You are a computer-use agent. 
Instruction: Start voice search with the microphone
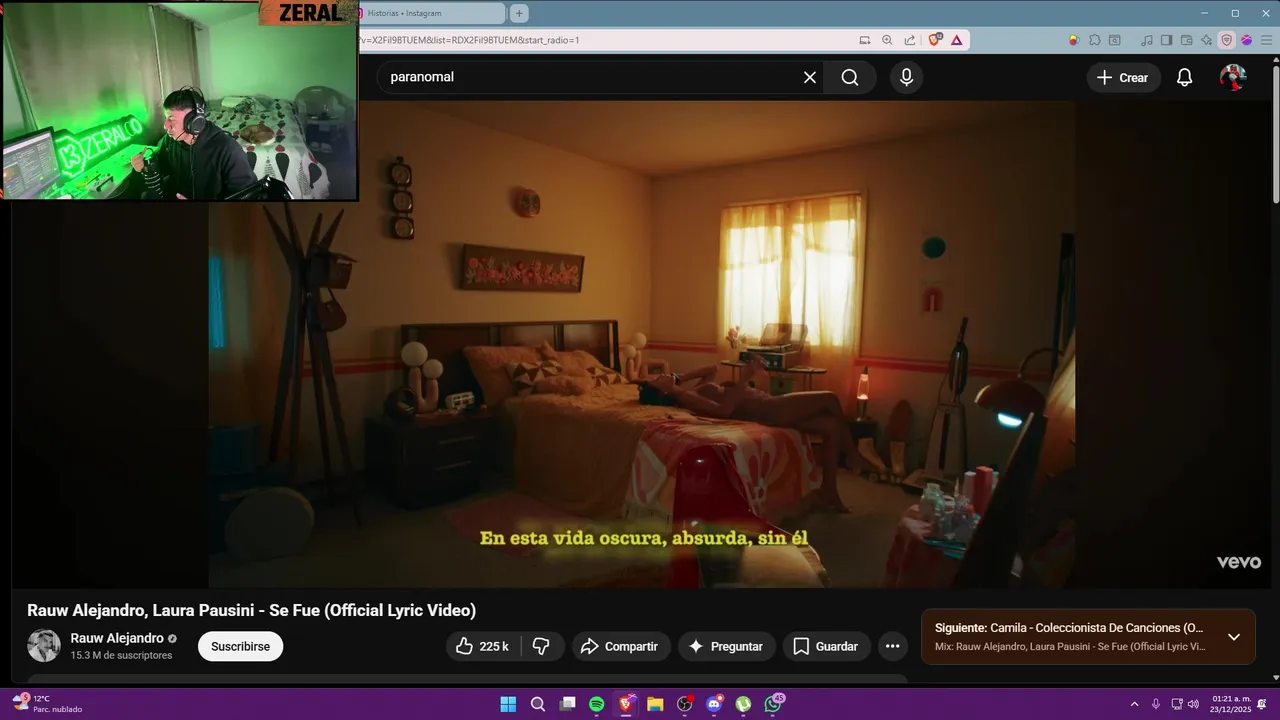[x=906, y=77]
